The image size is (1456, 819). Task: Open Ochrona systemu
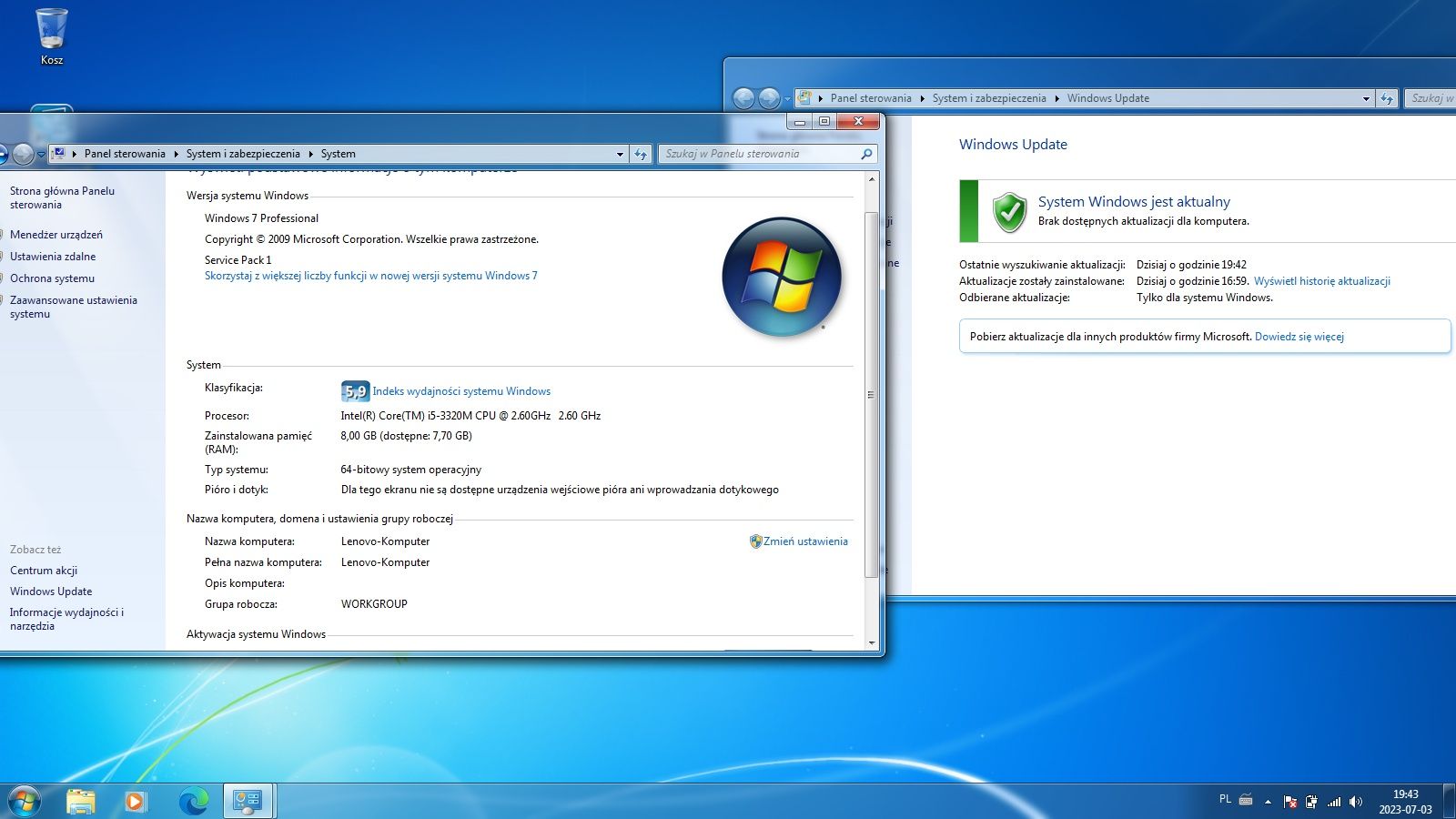52,278
